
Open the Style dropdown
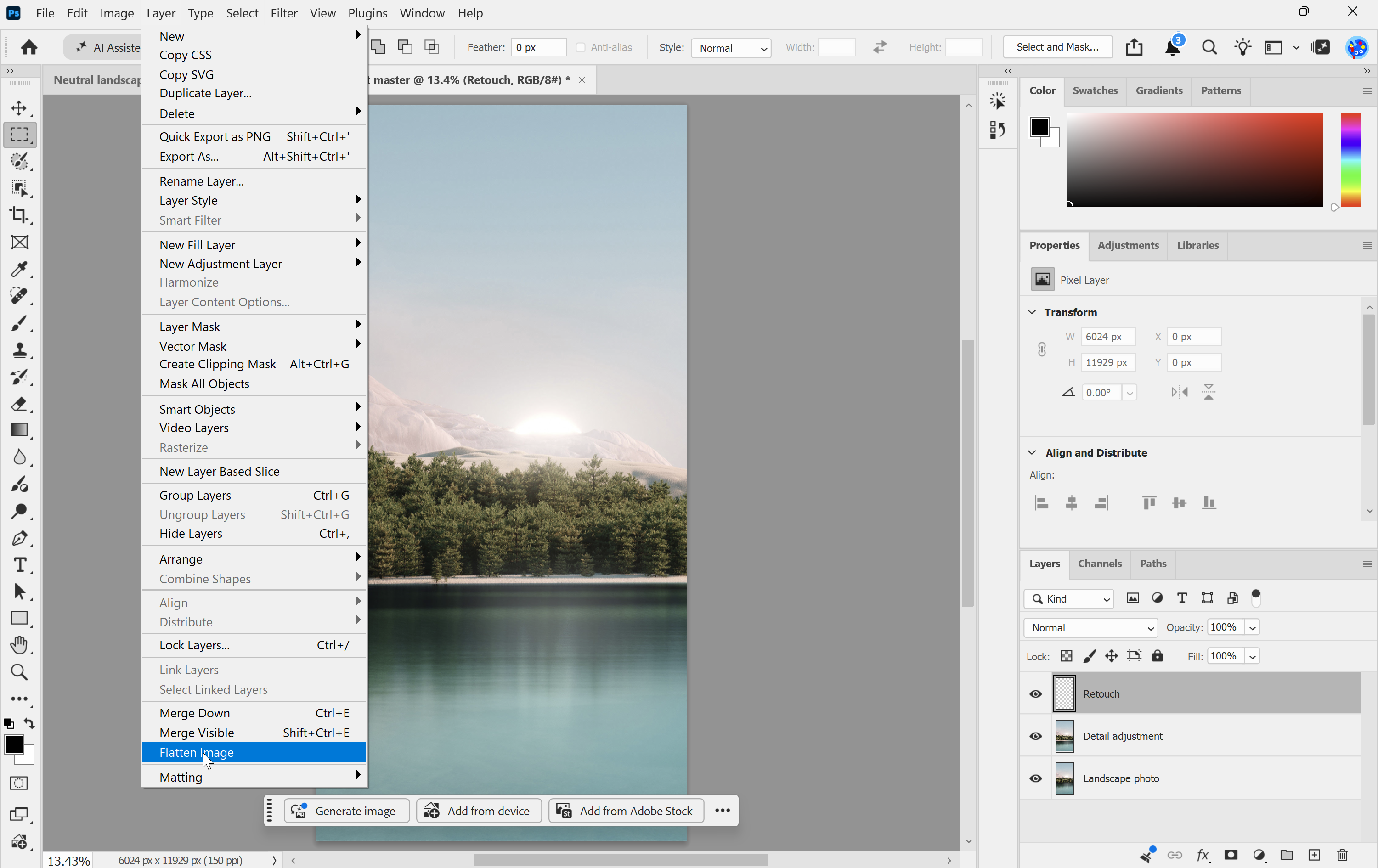(x=731, y=48)
